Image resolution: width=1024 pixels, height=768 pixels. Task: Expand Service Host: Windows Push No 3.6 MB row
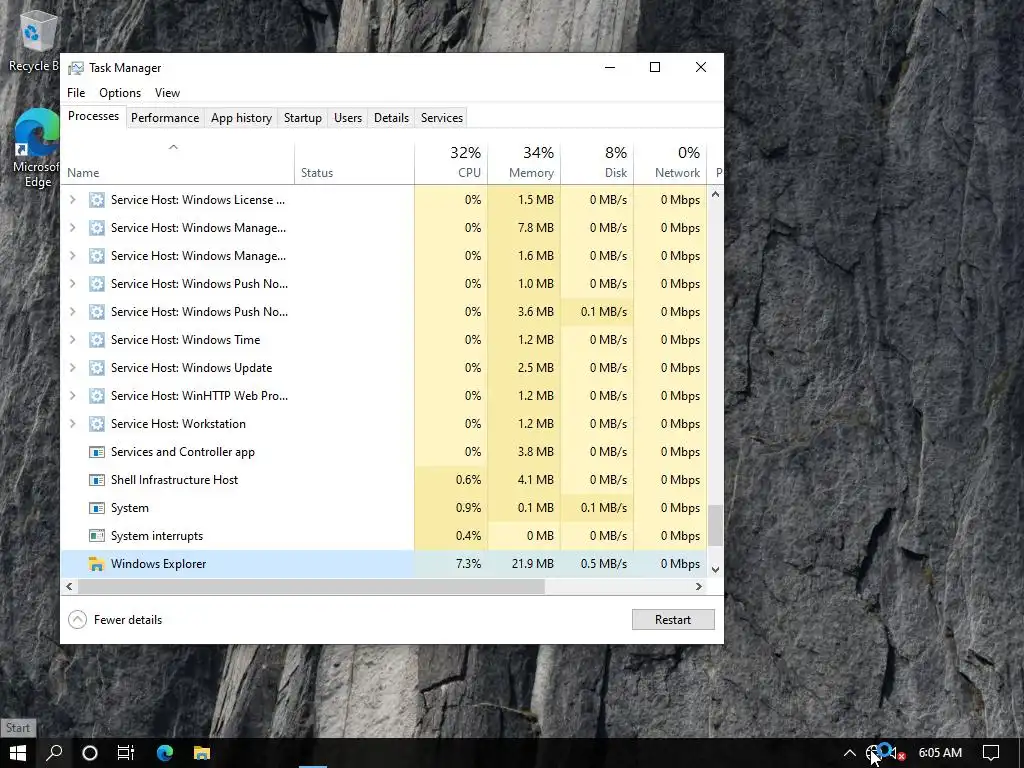72,312
